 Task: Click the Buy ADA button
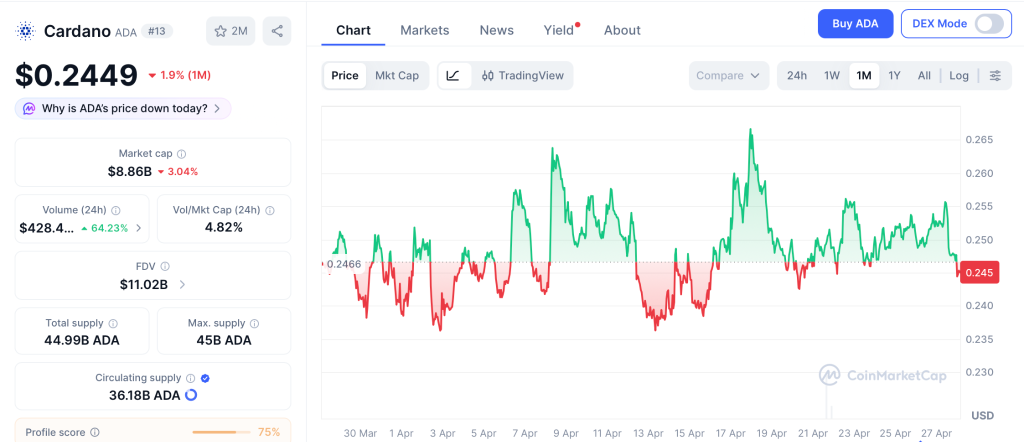pos(855,23)
